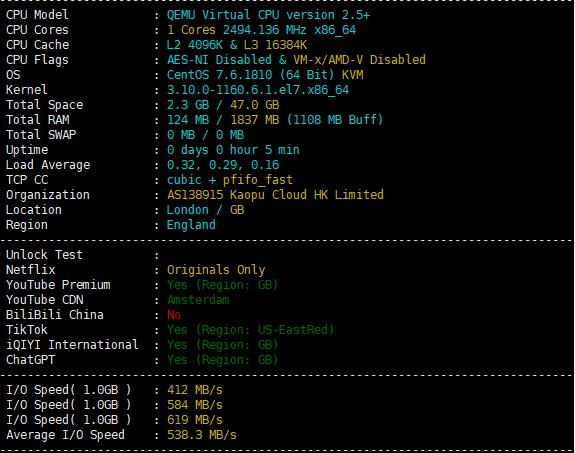Image resolution: width=575 pixels, height=453 pixels.
Task: Click the Unlock Test label
Action: click(44, 255)
